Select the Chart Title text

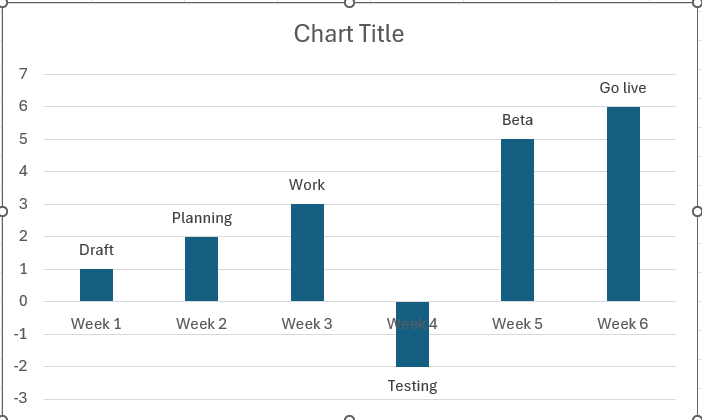click(349, 34)
